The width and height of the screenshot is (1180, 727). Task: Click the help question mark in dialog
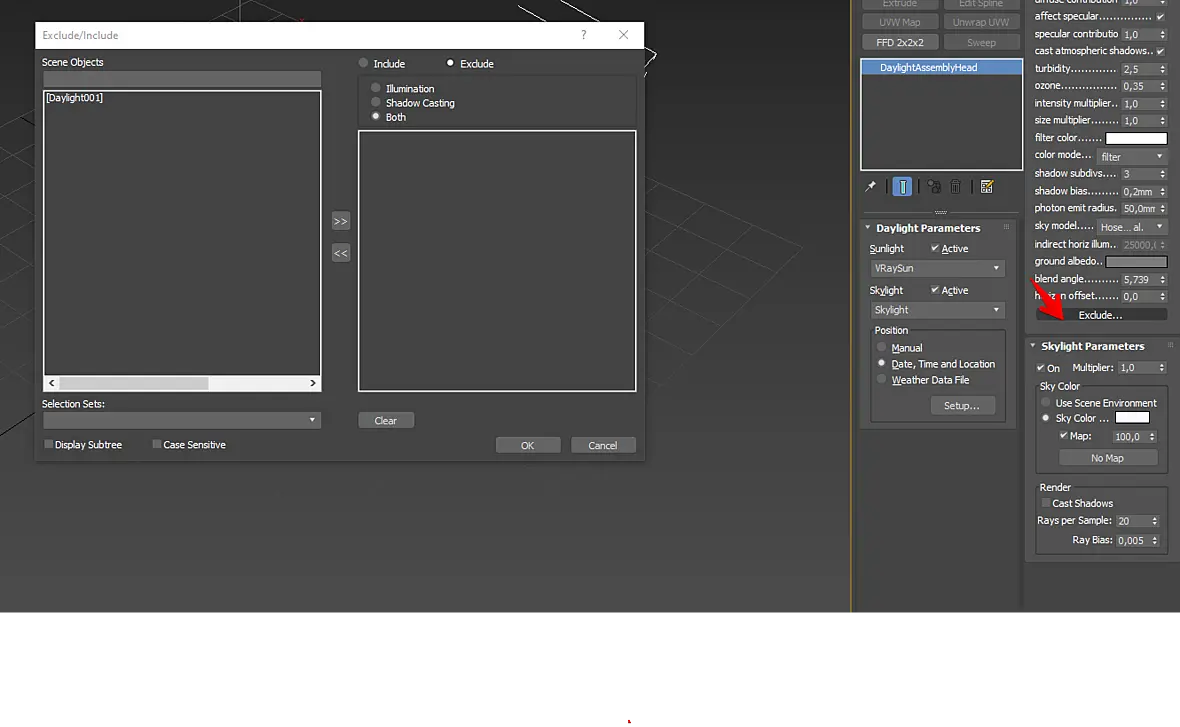[x=583, y=35]
